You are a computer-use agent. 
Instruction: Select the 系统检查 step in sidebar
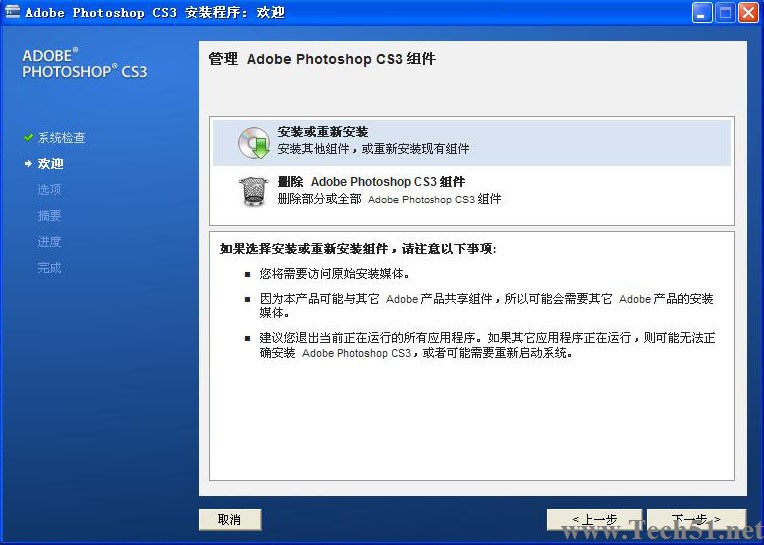point(61,138)
